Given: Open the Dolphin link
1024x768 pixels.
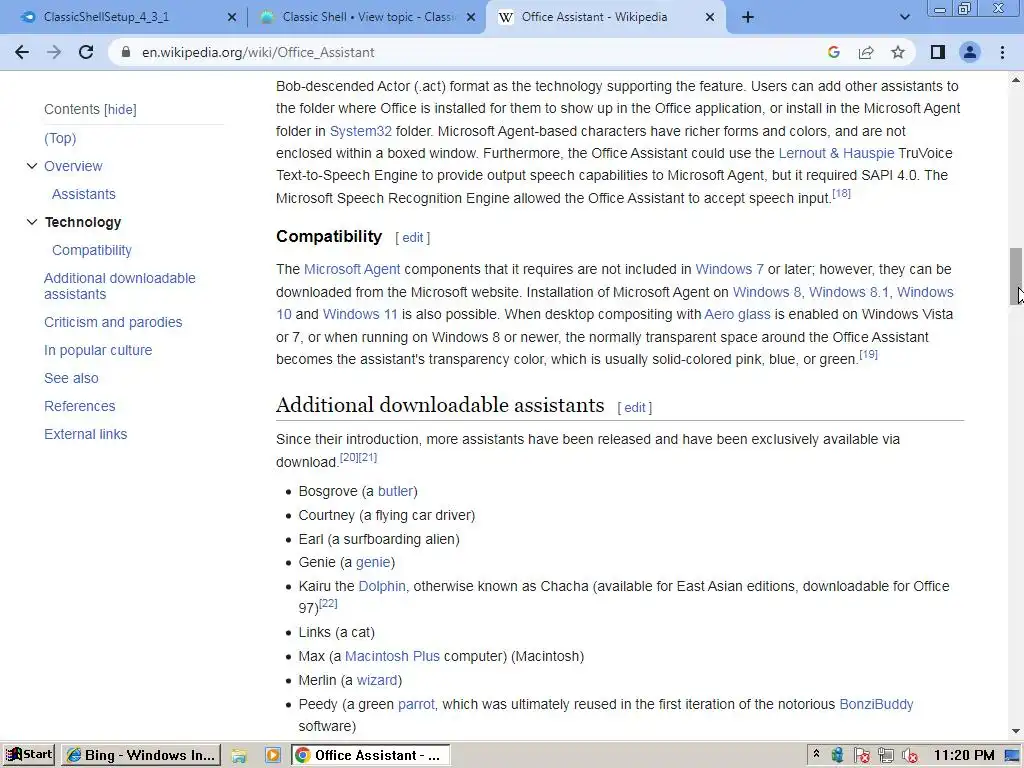Looking at the screenshot, I should click(382, 586).
